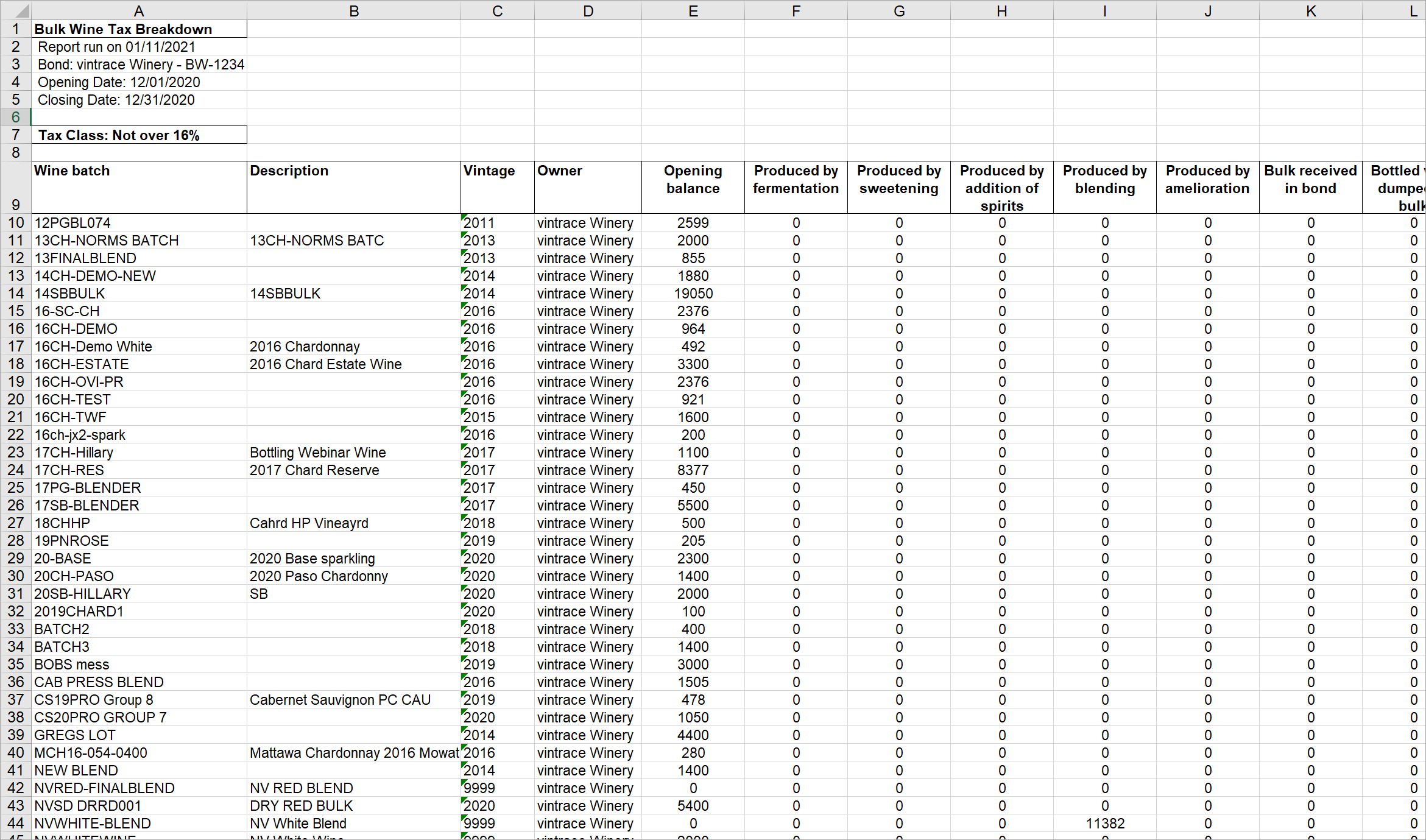Click wine batch '16ch-jx2-spark' cell
The image size is (1426, 840).
(139, 435)
